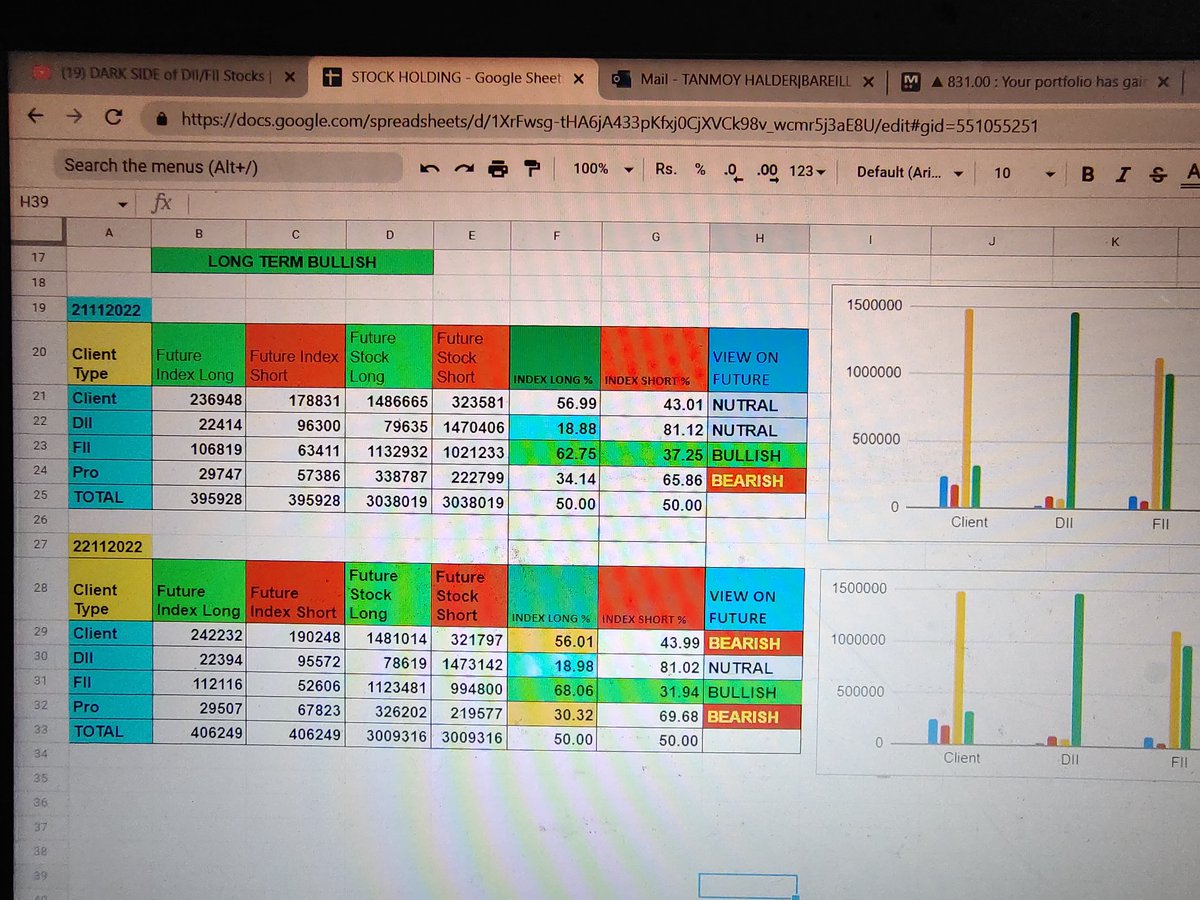Image resolution: width=1200 pixels, height=900 pixels.
Task: Activate the paint format roller icon
Action: pyautogui.click(x=532, y=169)
